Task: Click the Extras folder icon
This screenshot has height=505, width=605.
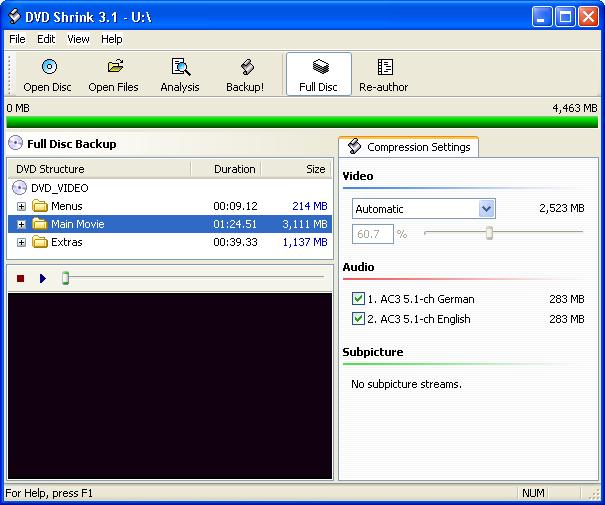Action: click(x=40, y=242)
